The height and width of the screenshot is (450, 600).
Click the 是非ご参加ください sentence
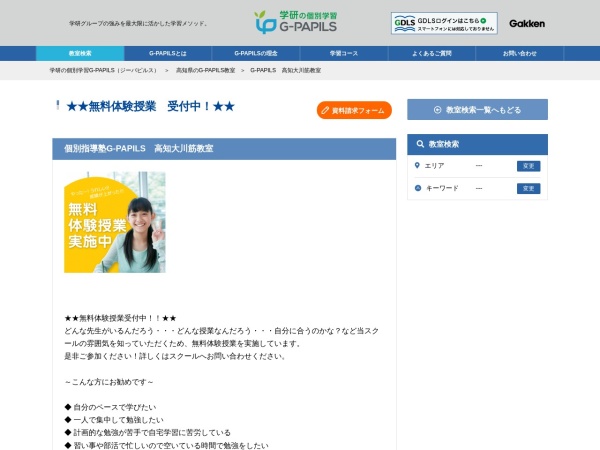[174, 356]
